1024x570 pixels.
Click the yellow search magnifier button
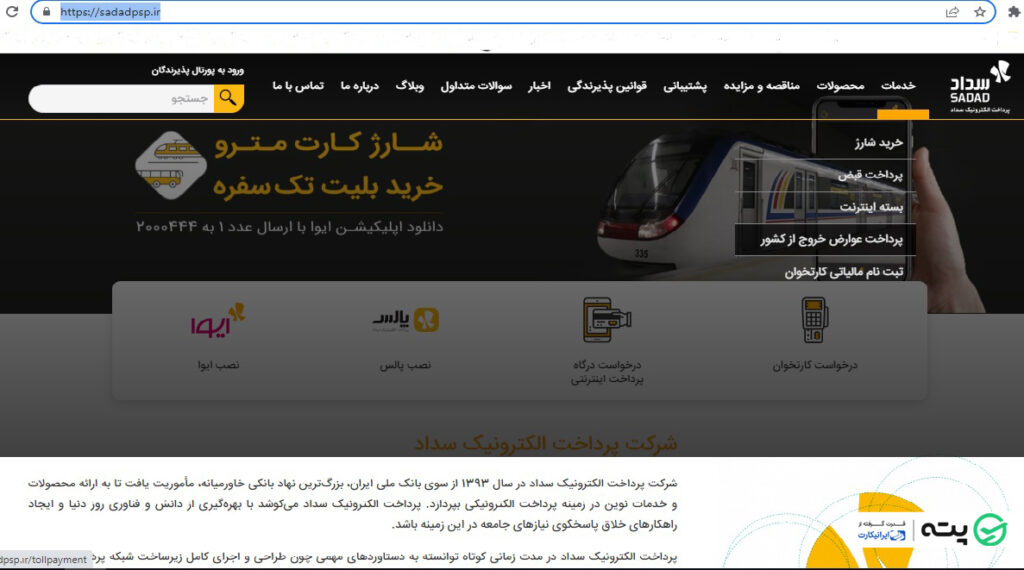click(x=229, y=98)
